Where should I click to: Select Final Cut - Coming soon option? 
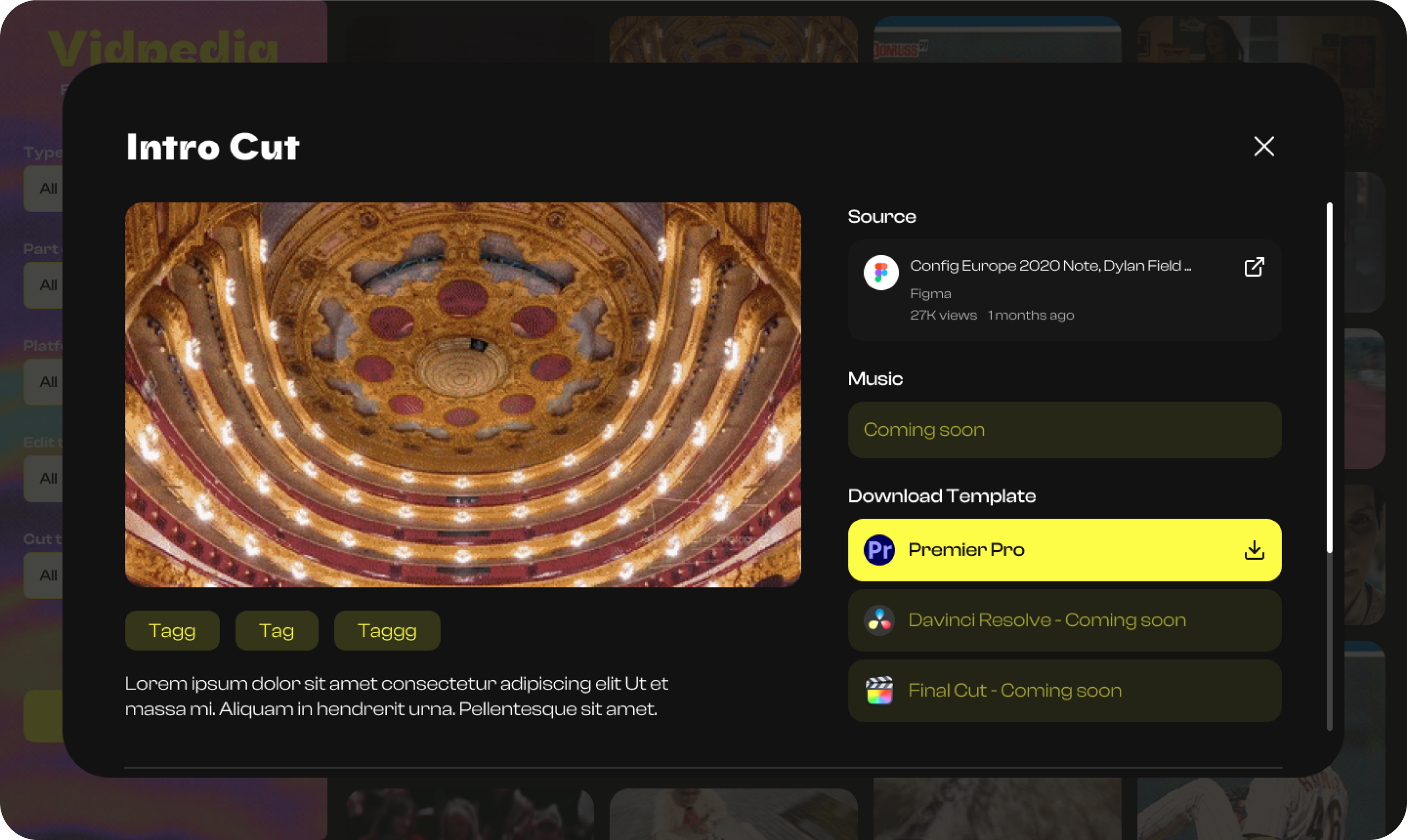pyautogui.click(x=1065, y=690)
